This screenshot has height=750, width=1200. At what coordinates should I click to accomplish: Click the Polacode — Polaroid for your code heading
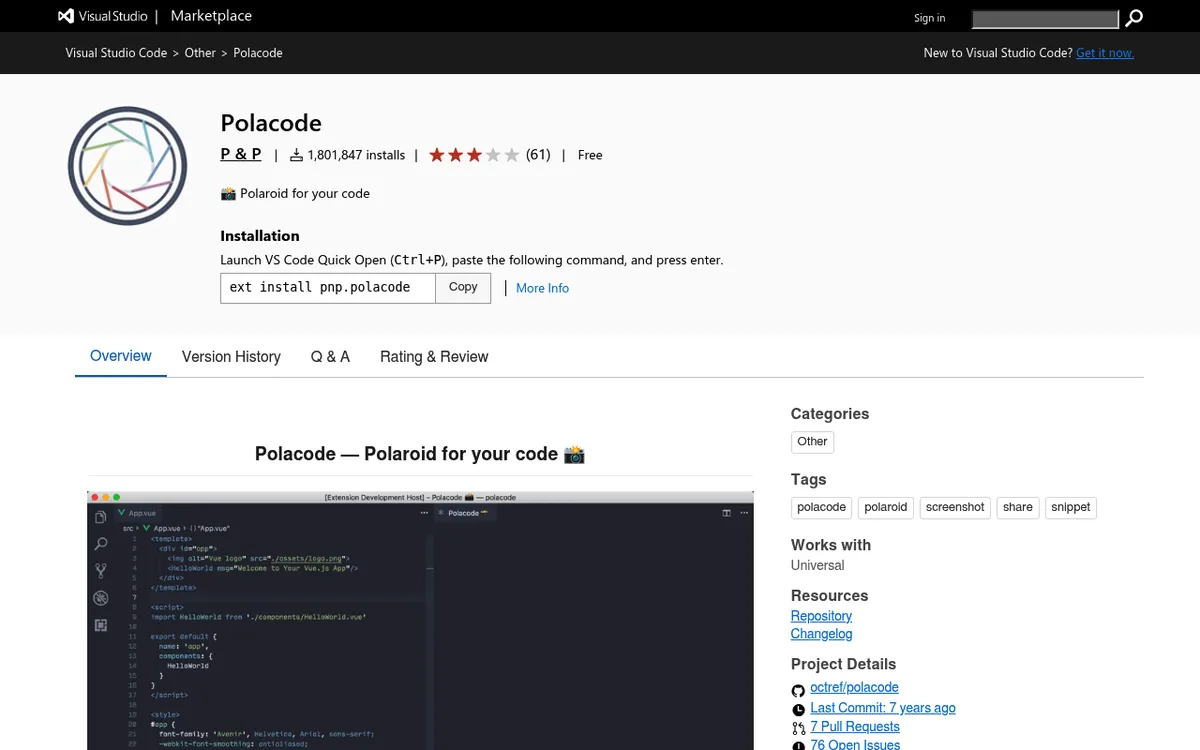tap(420, 454)
